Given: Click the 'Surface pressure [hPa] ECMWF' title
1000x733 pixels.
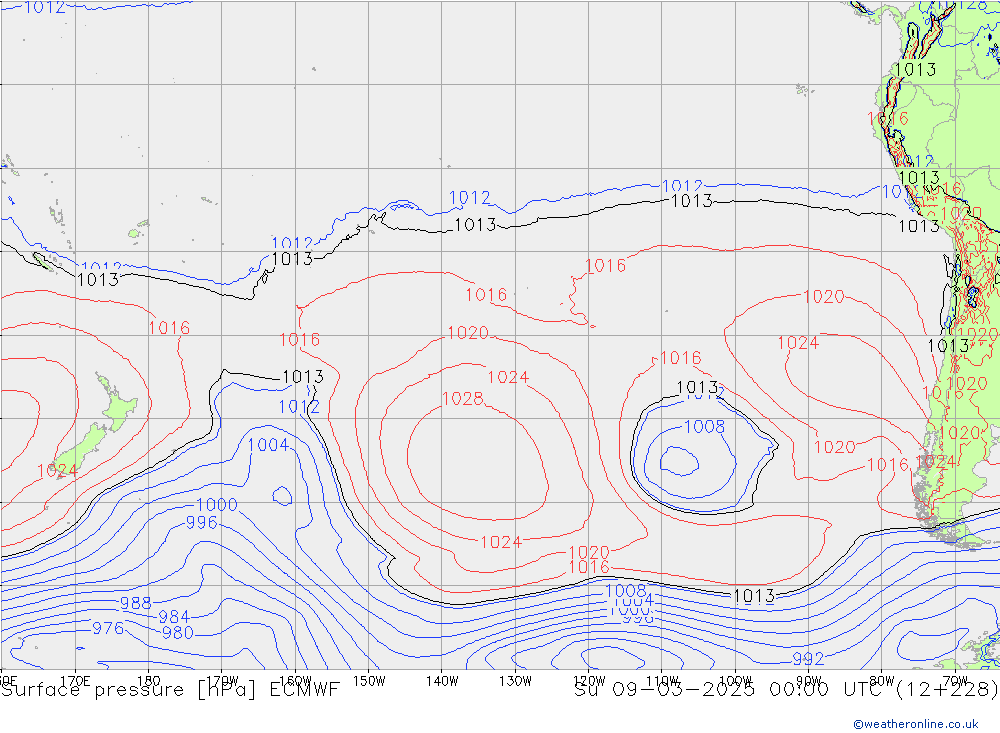Looking at the screenshot, I should point(170,690).
